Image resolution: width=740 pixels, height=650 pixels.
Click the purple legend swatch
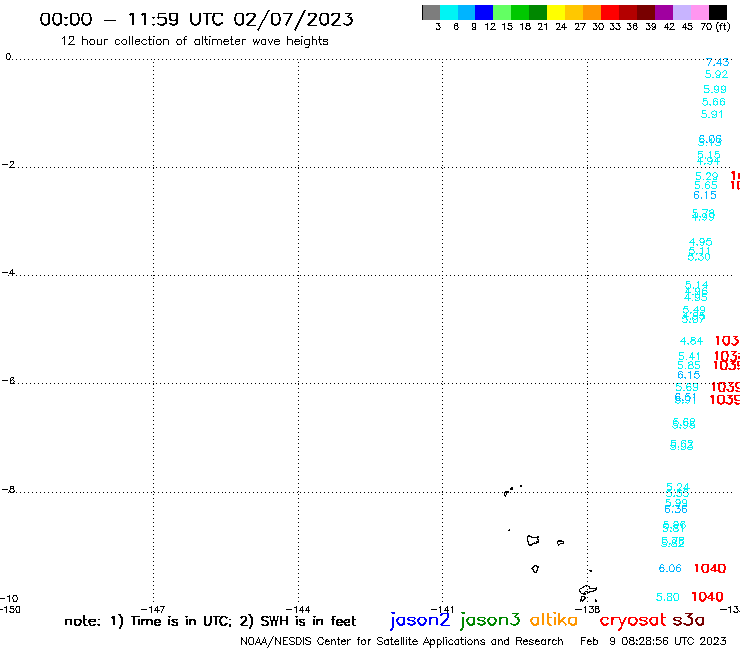pos(664,12)
